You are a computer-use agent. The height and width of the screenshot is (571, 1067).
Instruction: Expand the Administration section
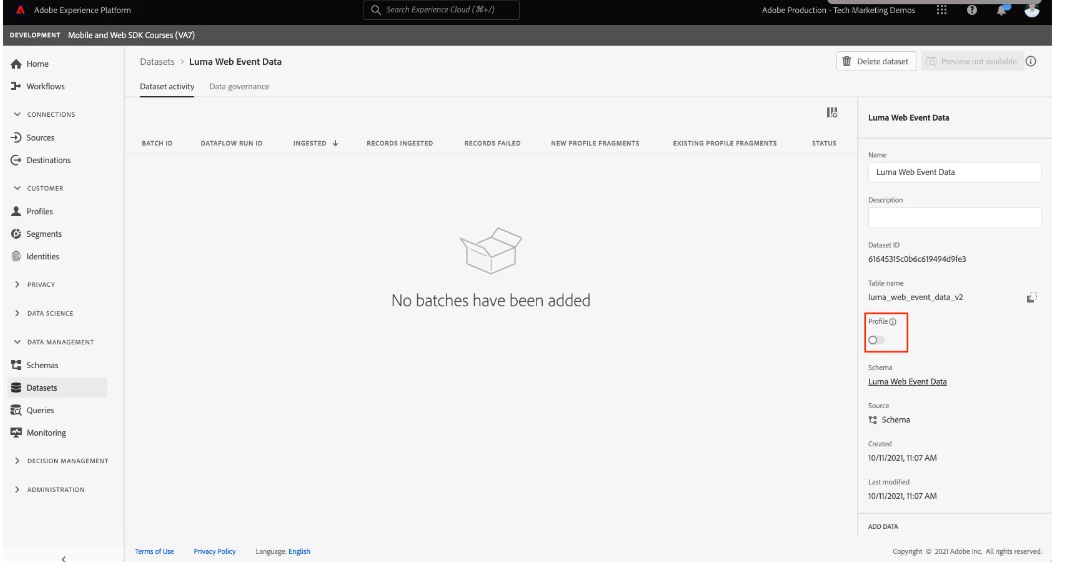(x=17, y=489)
